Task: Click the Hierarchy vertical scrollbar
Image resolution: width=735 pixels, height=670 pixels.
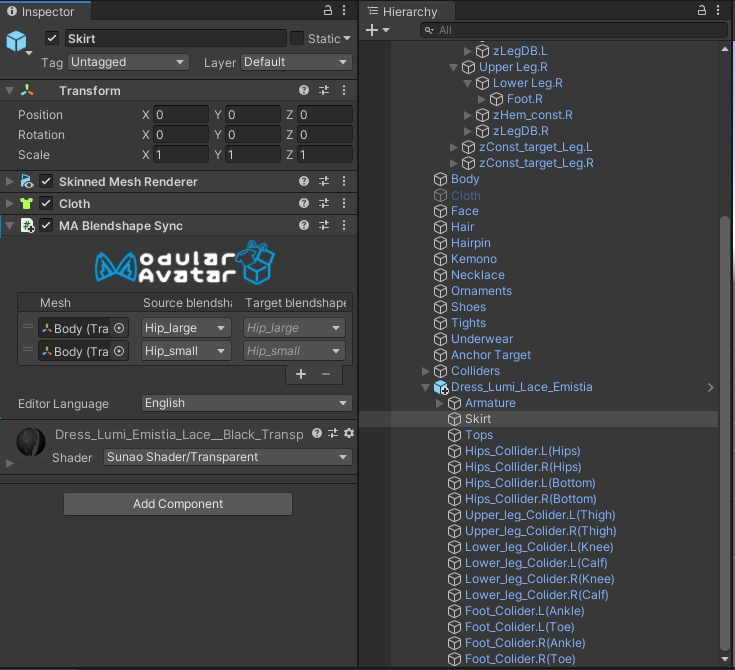Action: coord(724,434)
